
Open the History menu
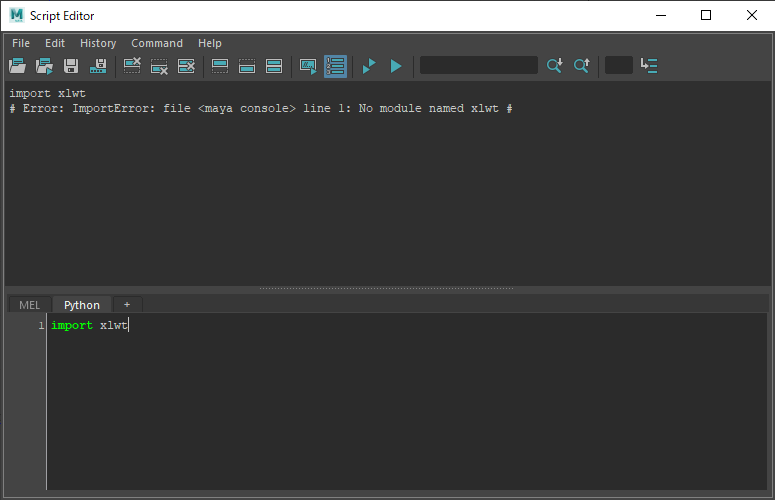tap(98, 43)
